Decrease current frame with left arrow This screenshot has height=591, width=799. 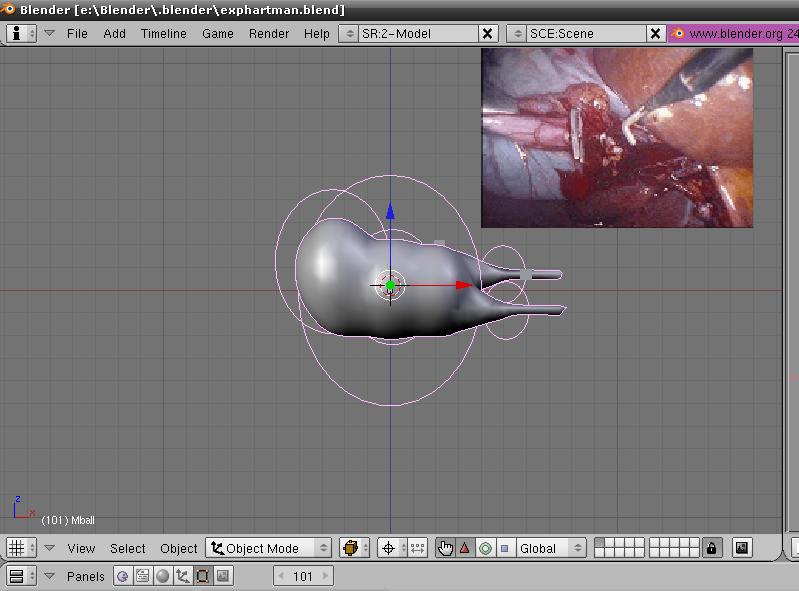tap(281, 576)
